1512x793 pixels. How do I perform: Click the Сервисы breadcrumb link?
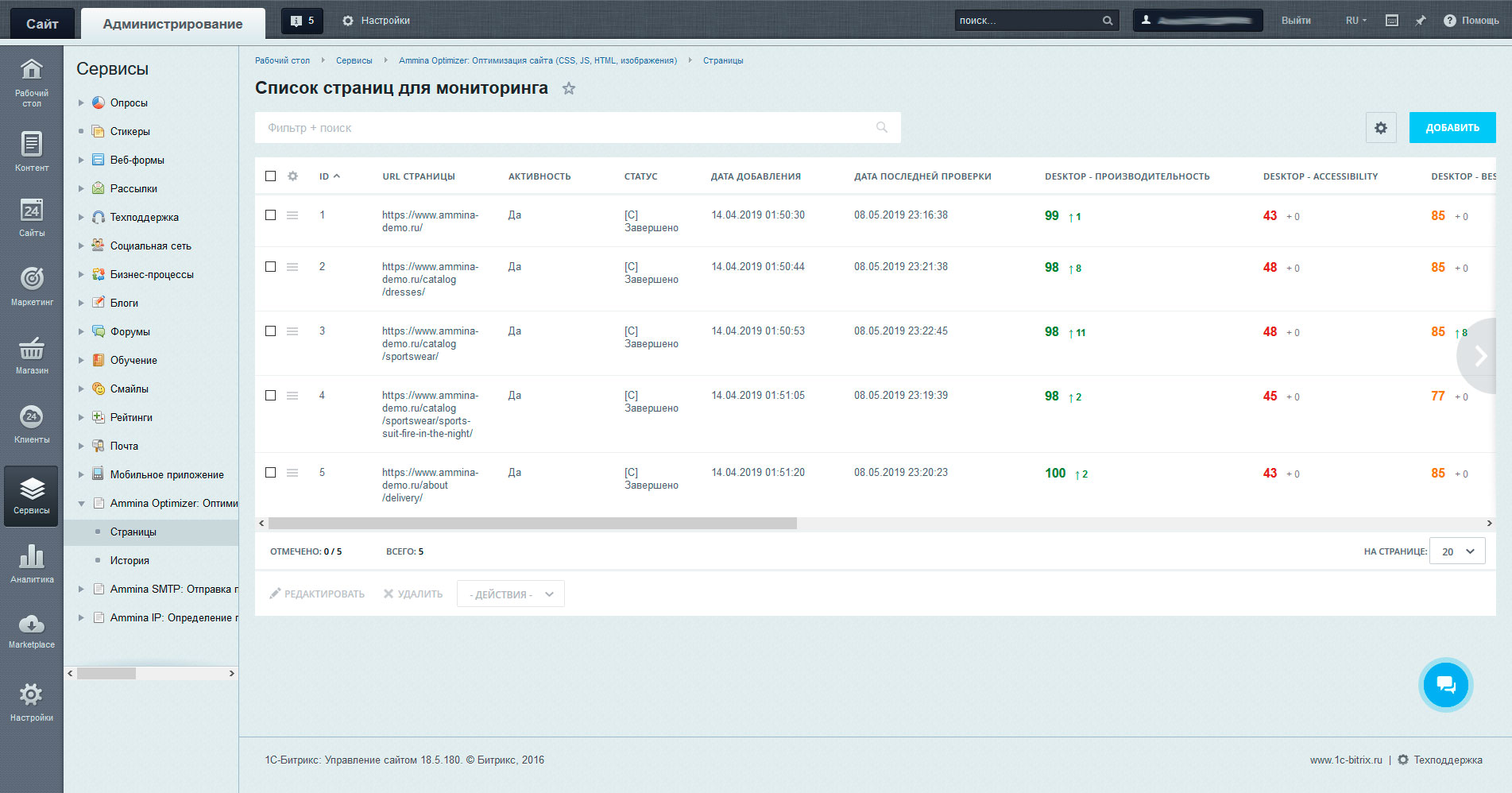[x=354, y=60]
